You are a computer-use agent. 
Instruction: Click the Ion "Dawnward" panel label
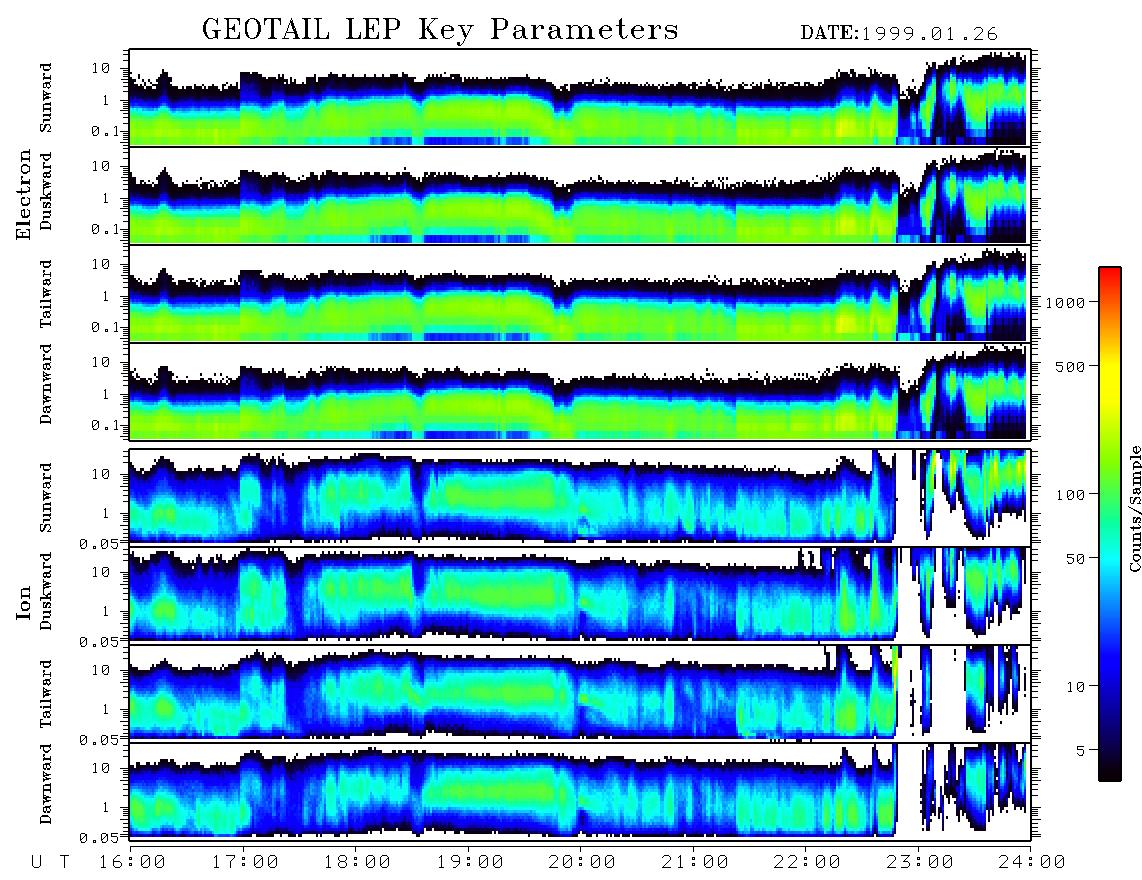(46, 784)
